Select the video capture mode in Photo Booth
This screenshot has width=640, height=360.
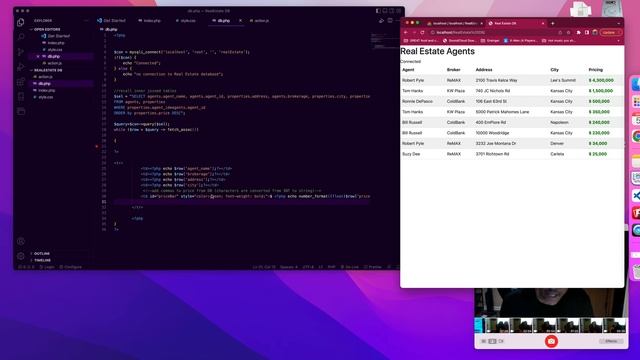(501, 341)
